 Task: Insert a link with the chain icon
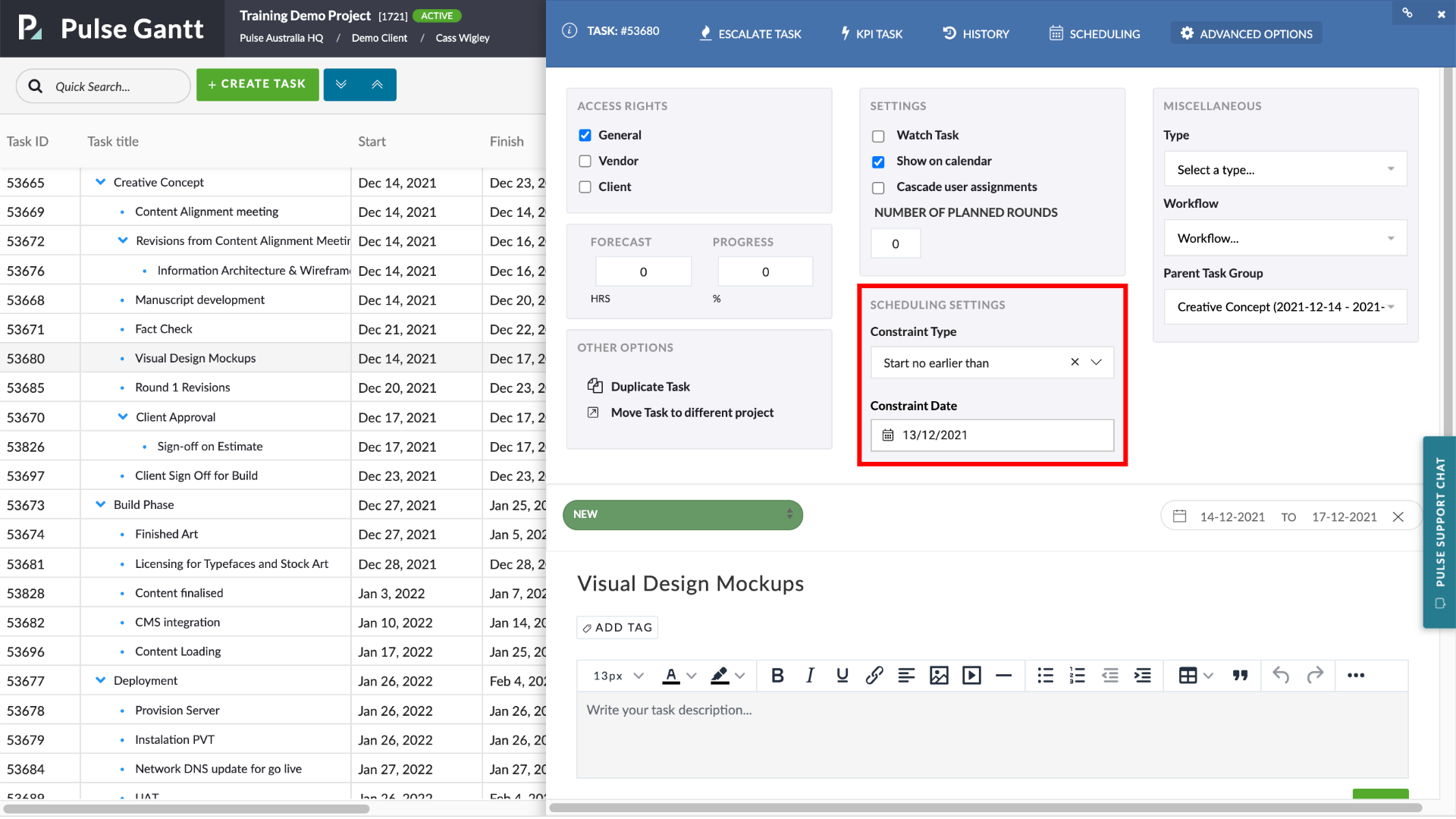pos(874,676)
